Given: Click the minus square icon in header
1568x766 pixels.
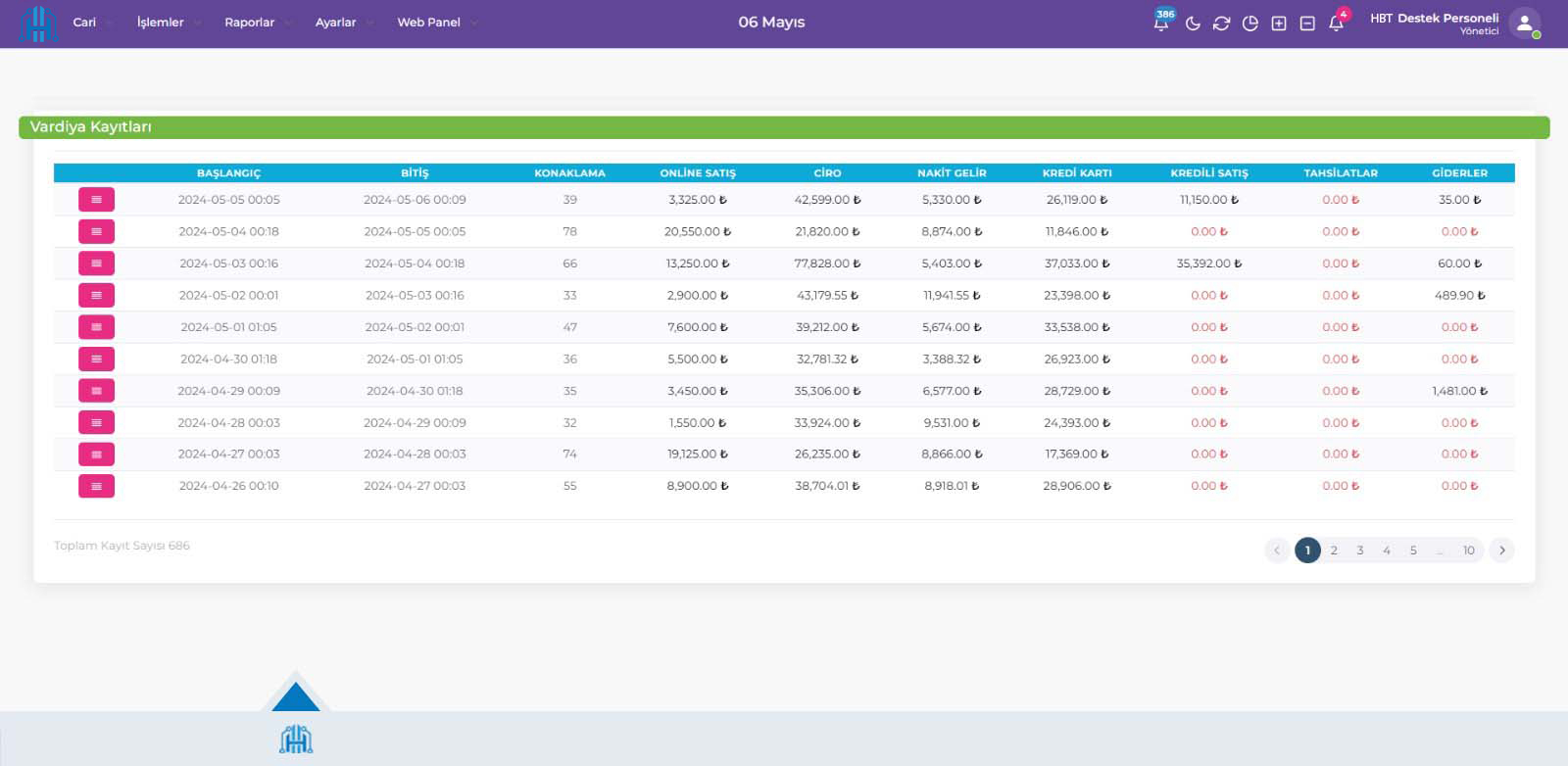Looking at the screenshot, I should (1307, 24).
